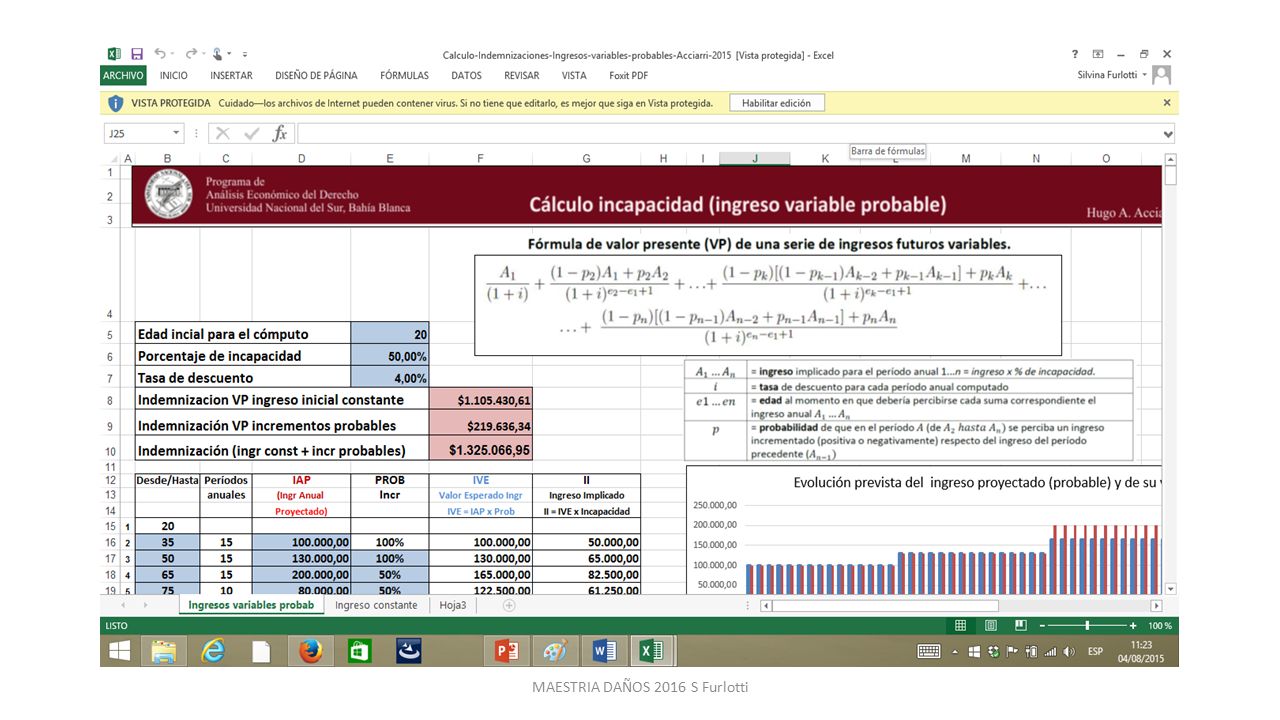Screen dimensions: 1280x720
Task: Click vertical scrollbar up arrow
Action: pos(1171,159)
